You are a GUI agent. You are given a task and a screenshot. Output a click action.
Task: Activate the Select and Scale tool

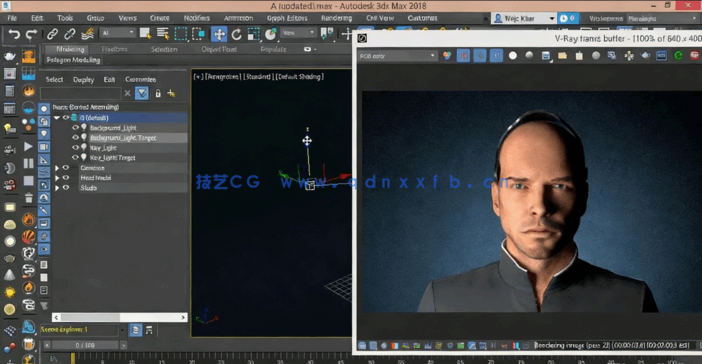click(x=253, y=34)
